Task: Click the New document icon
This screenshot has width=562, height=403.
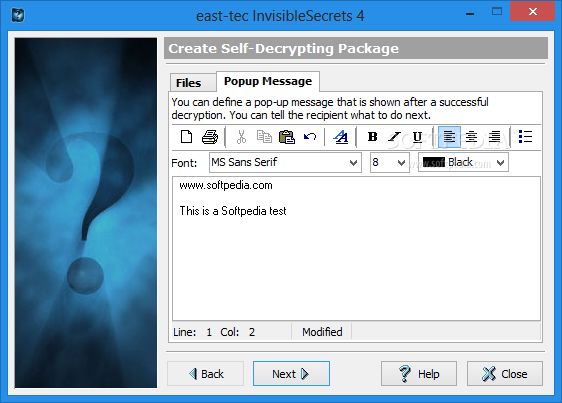Action: point(186,137)
